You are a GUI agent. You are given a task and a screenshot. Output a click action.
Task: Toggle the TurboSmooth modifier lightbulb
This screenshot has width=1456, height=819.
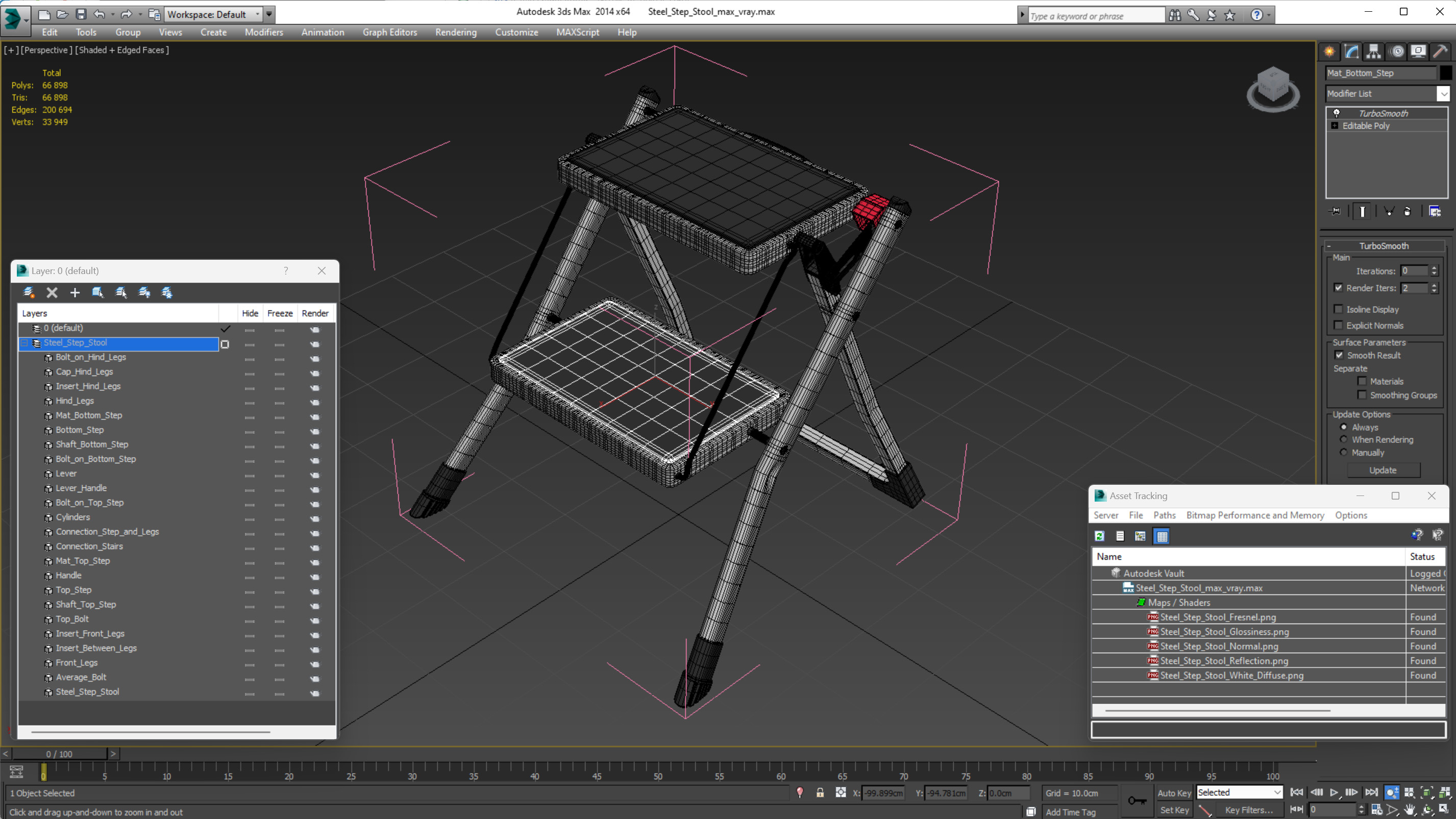click(1336, 113)
